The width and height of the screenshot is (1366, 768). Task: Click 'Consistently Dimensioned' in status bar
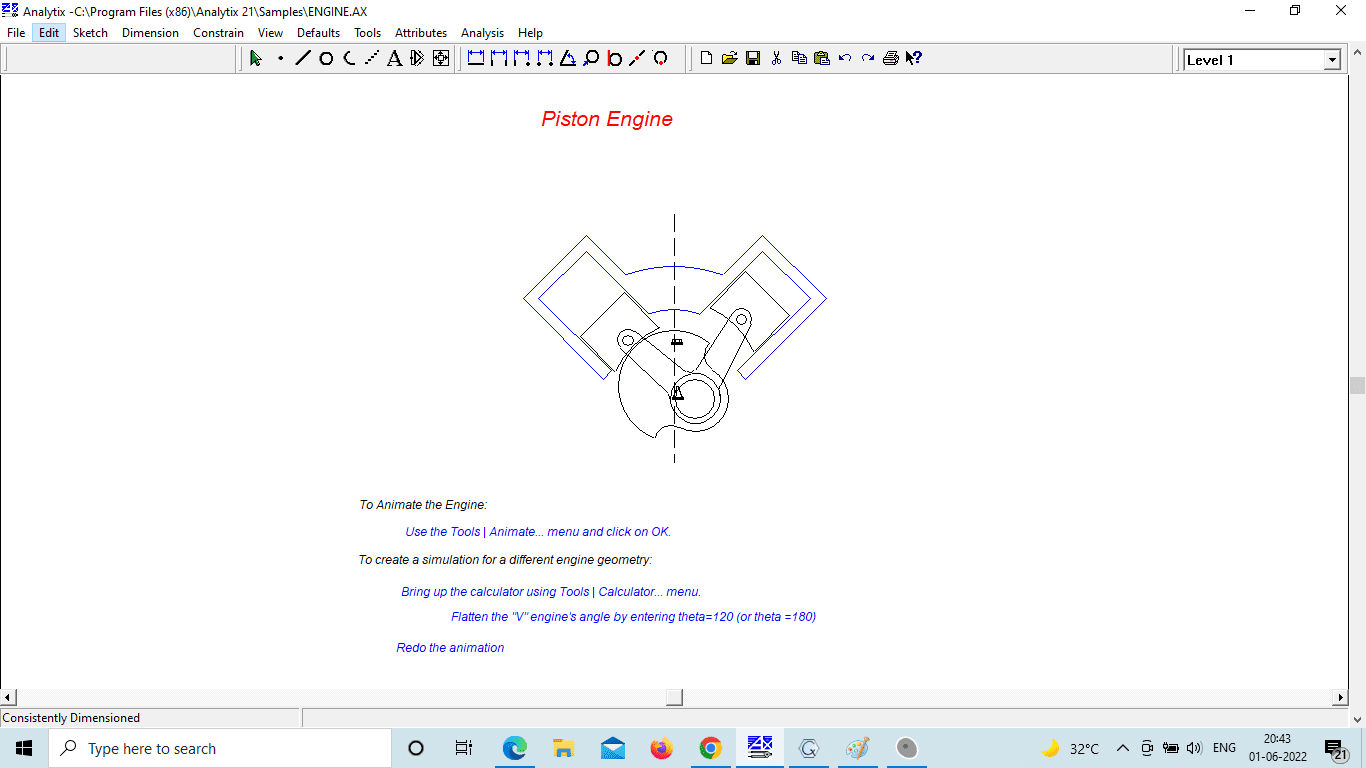pos(71,718)
